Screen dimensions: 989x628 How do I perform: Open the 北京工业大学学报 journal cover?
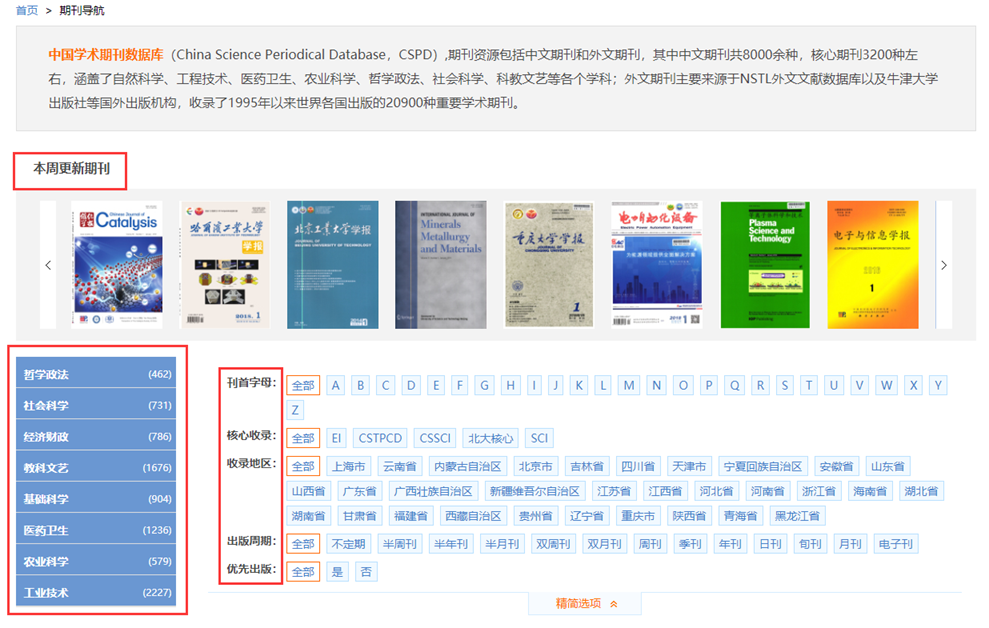point(331,264)
